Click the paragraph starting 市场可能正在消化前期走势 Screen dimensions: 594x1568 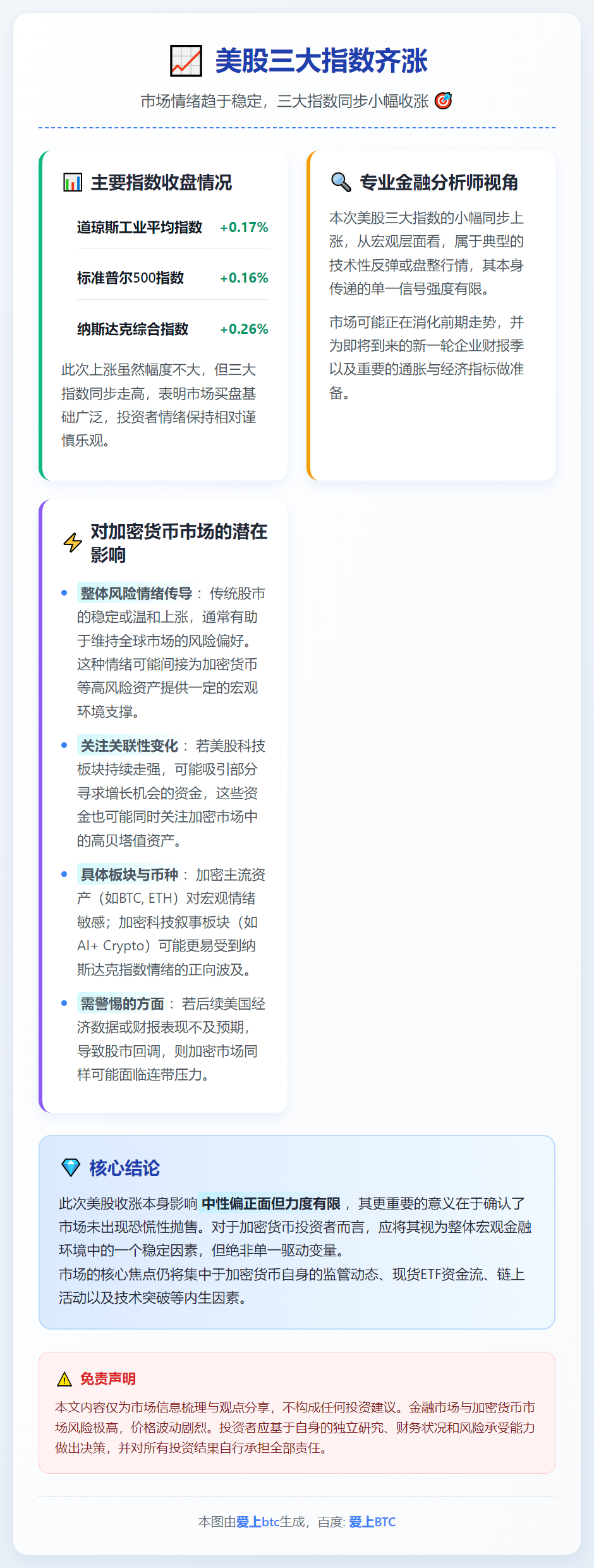click(427, 357)
